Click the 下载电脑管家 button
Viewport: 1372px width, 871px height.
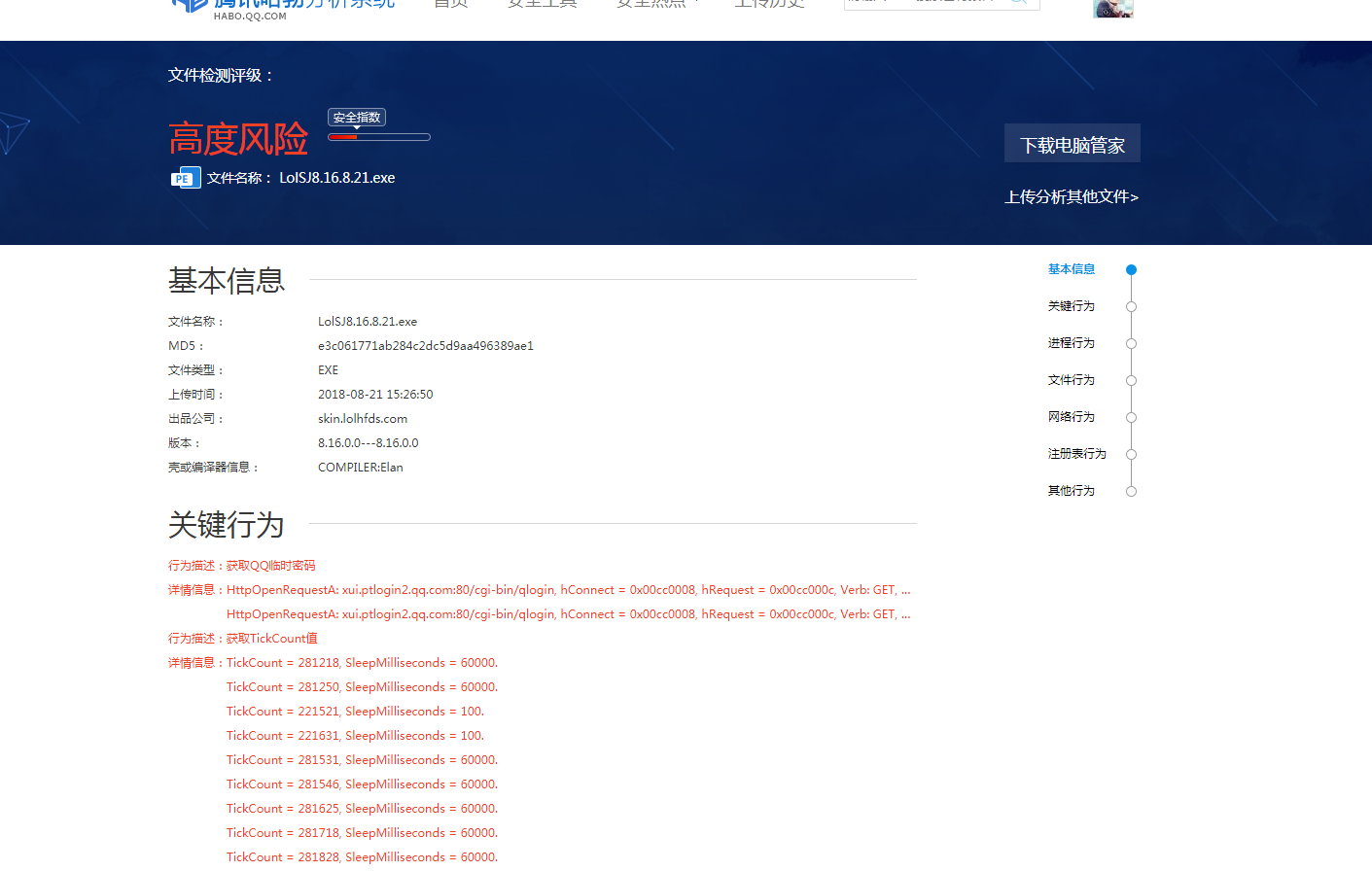pyautogui.click(x=1073, y=144)
